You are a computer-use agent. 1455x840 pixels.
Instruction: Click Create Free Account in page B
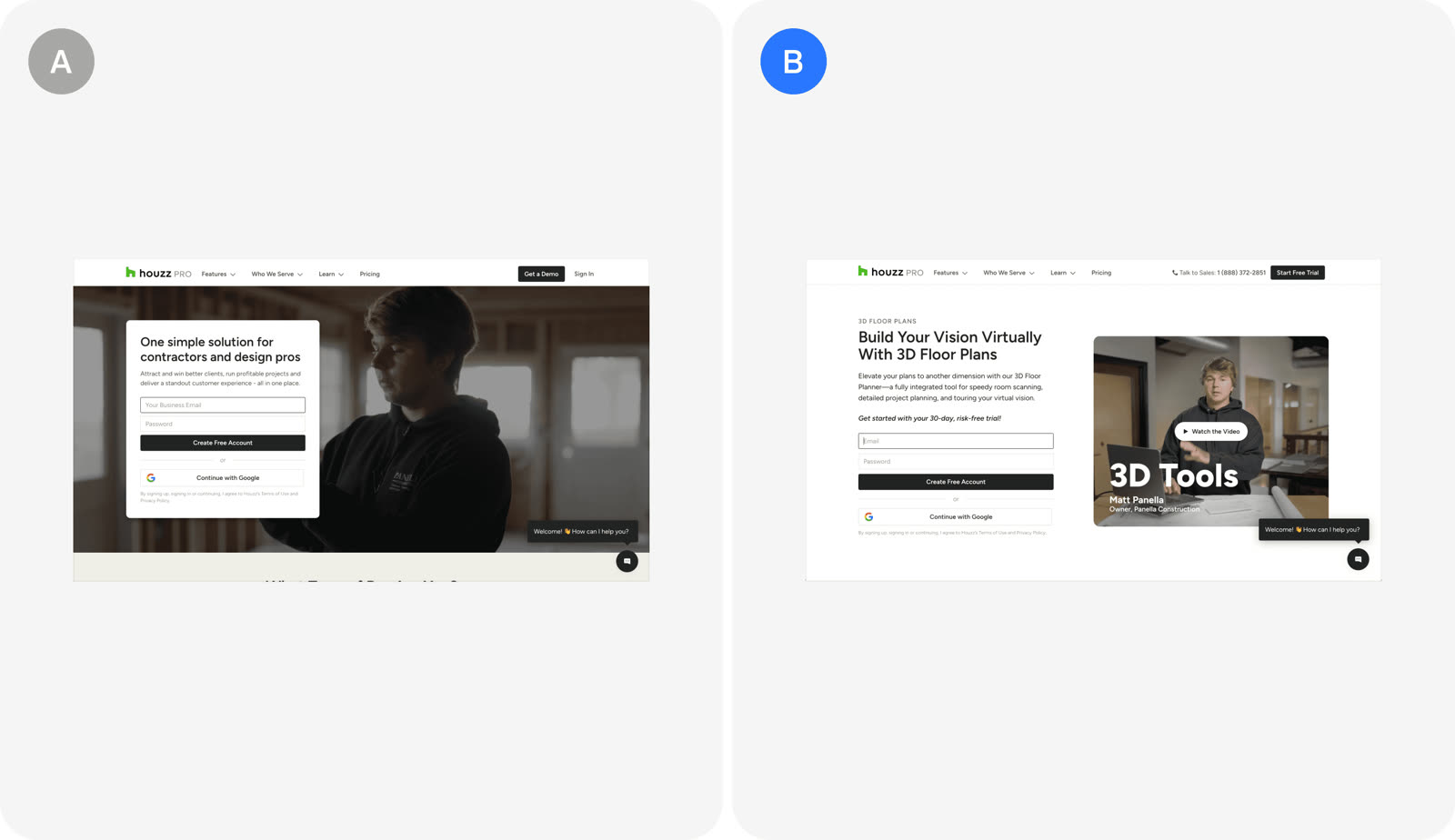956,482
